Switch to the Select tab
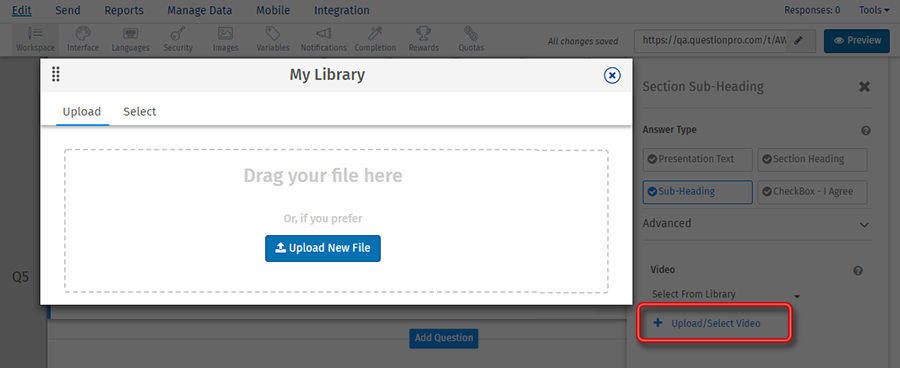 [x=139, y=111]
